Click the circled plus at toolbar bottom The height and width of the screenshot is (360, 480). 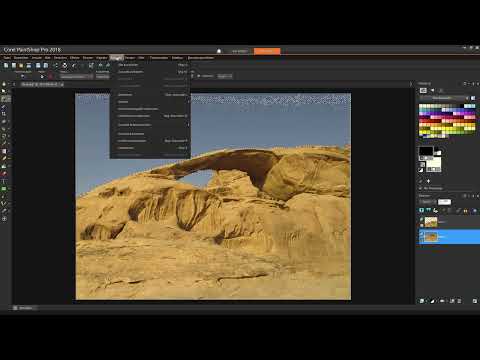pos(4,219)
